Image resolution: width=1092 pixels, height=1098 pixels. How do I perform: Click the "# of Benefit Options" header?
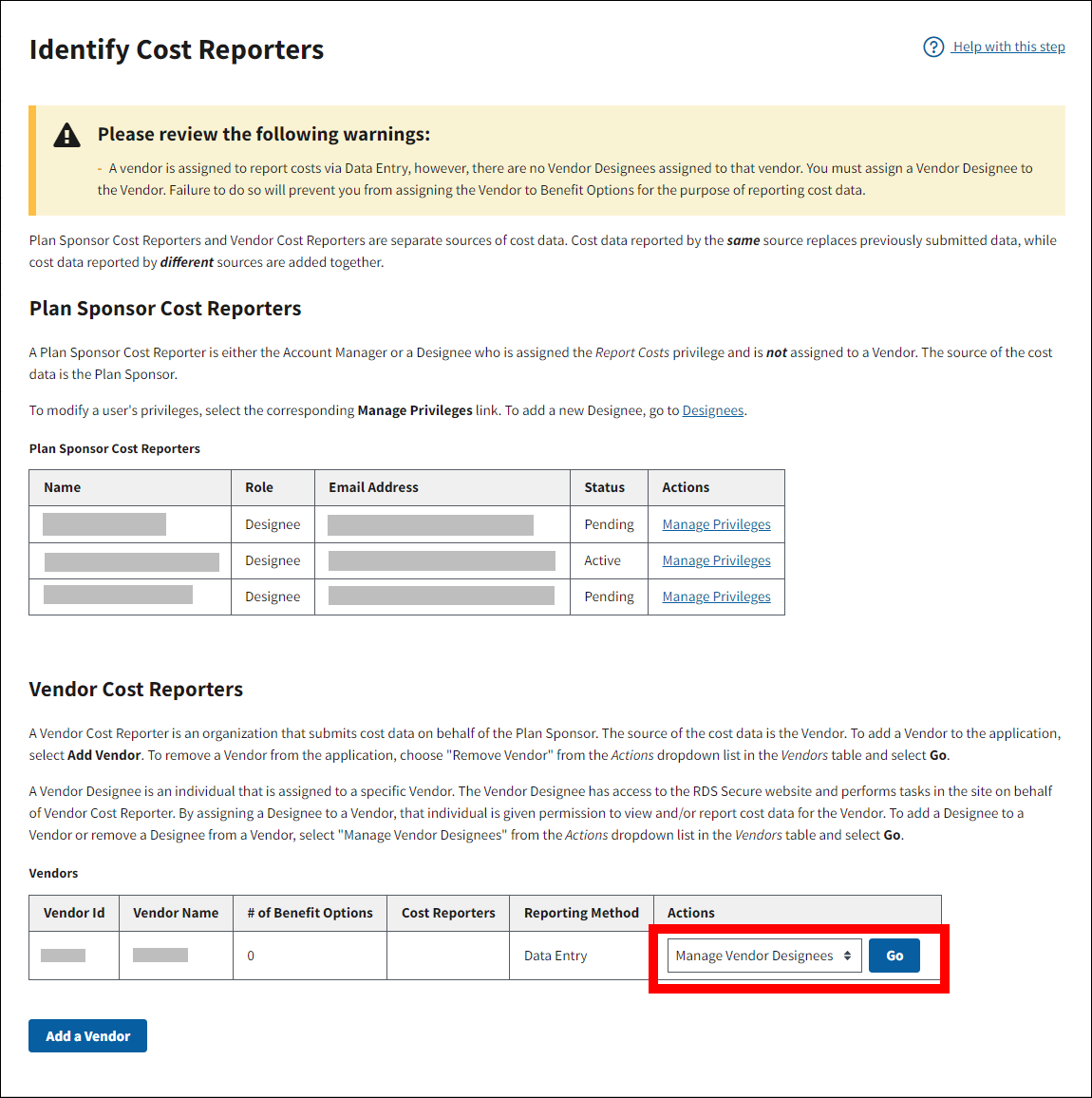(310, 913)
